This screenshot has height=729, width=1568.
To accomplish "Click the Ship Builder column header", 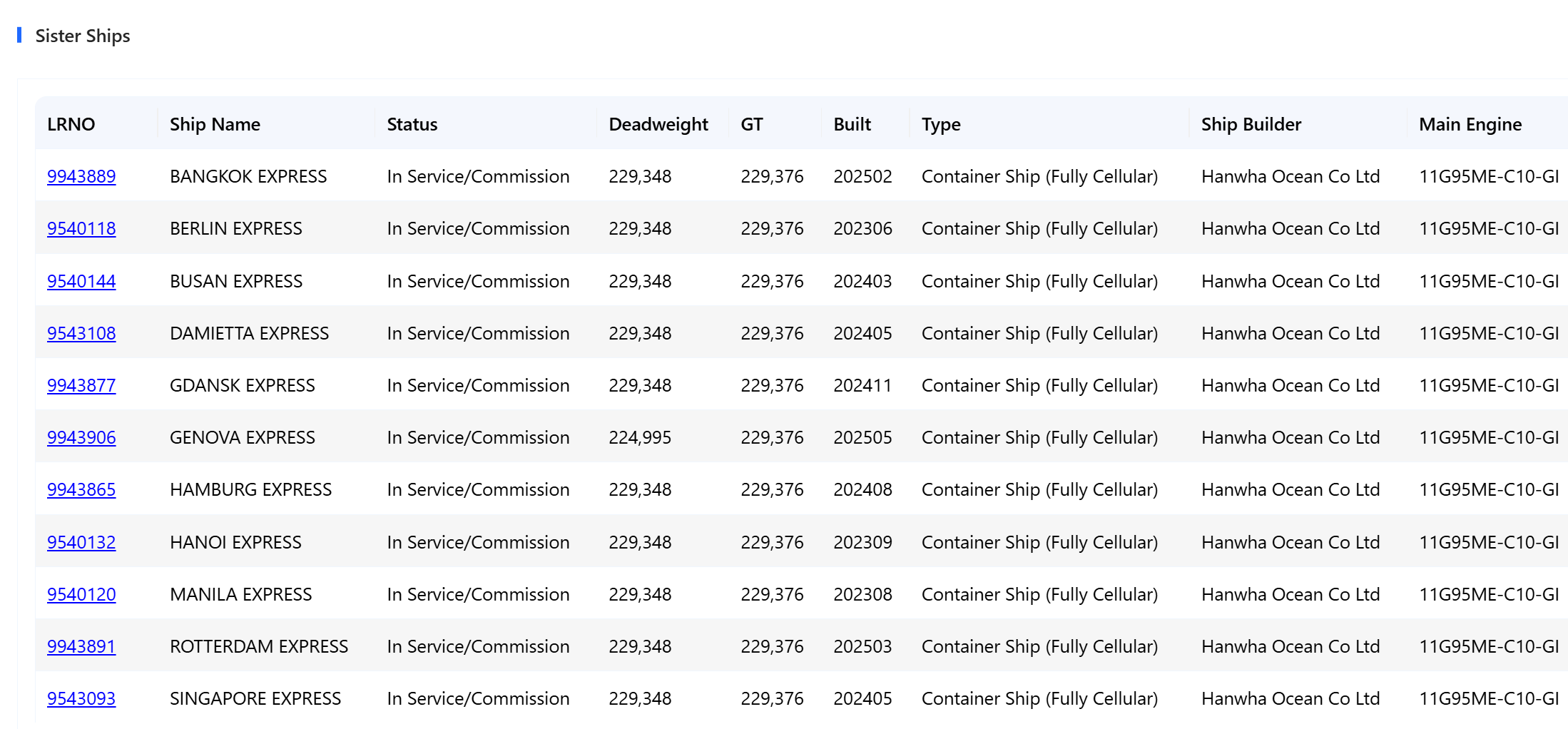I will click(1251, 124).
